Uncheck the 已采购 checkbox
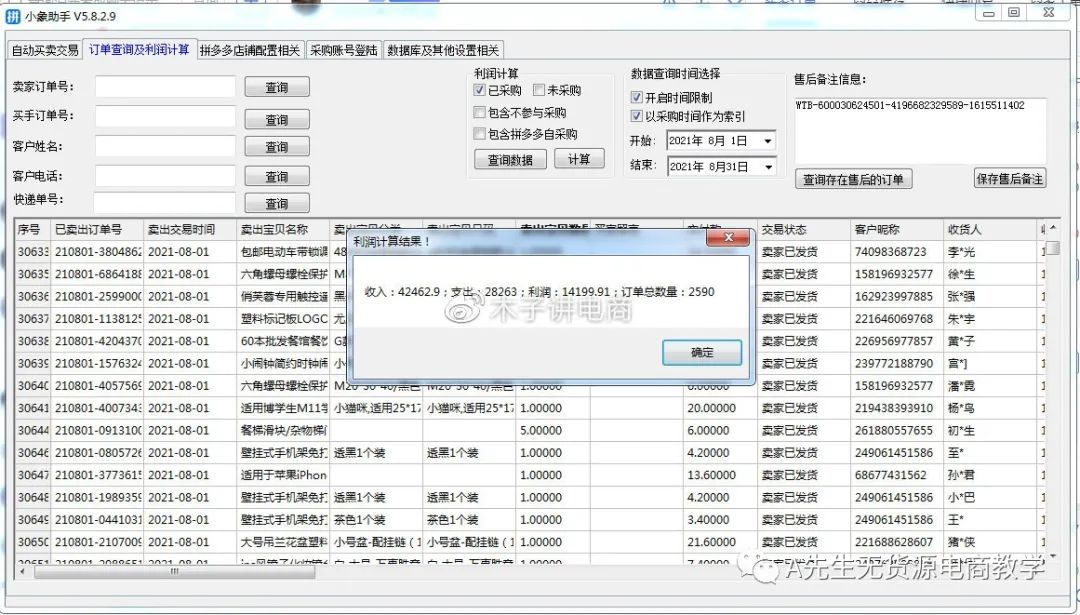The width and height of the screenshot is (1080, 615). 480,90
